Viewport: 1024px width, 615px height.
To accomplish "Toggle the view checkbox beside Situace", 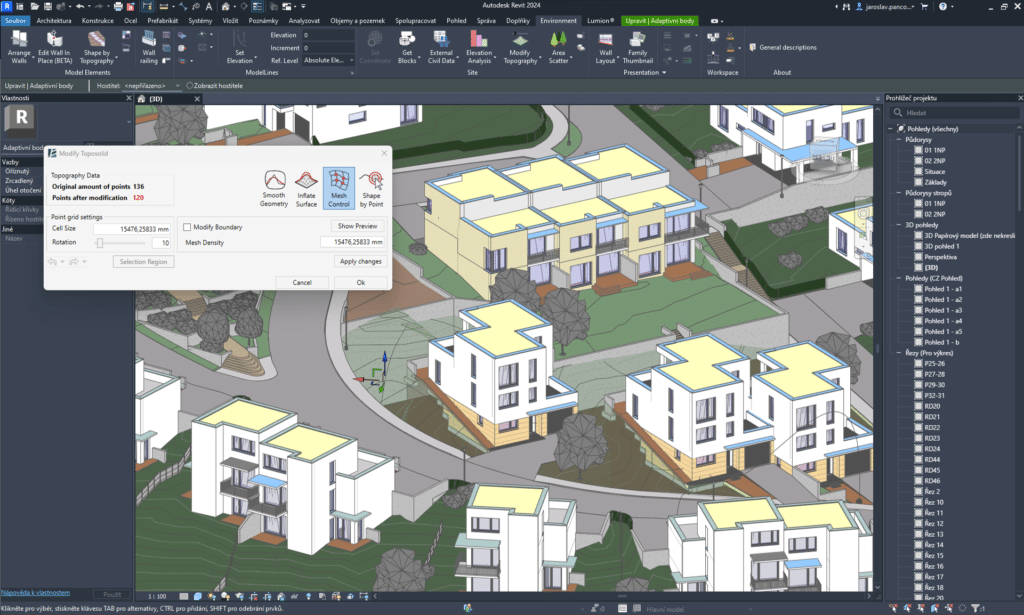I will pyautogui.click(x=918, y=172).
